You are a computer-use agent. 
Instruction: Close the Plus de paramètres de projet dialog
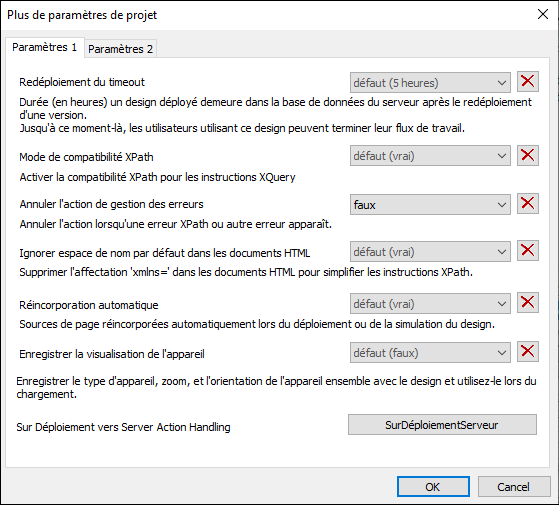[x=543, y=15]
